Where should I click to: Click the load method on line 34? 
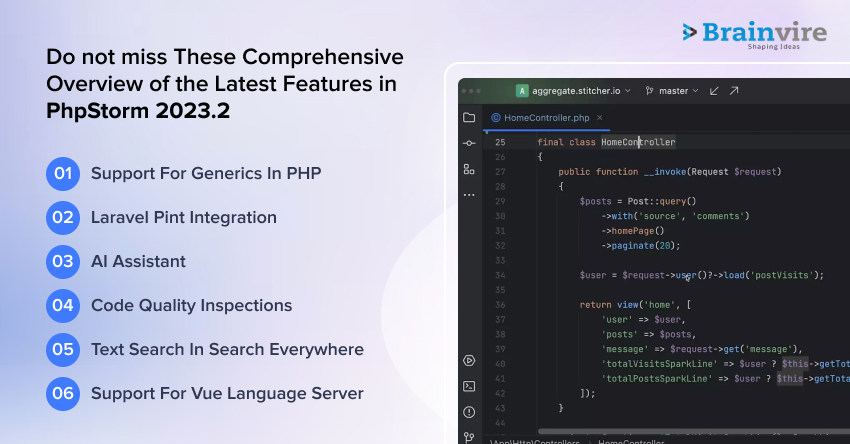point(734,275)
